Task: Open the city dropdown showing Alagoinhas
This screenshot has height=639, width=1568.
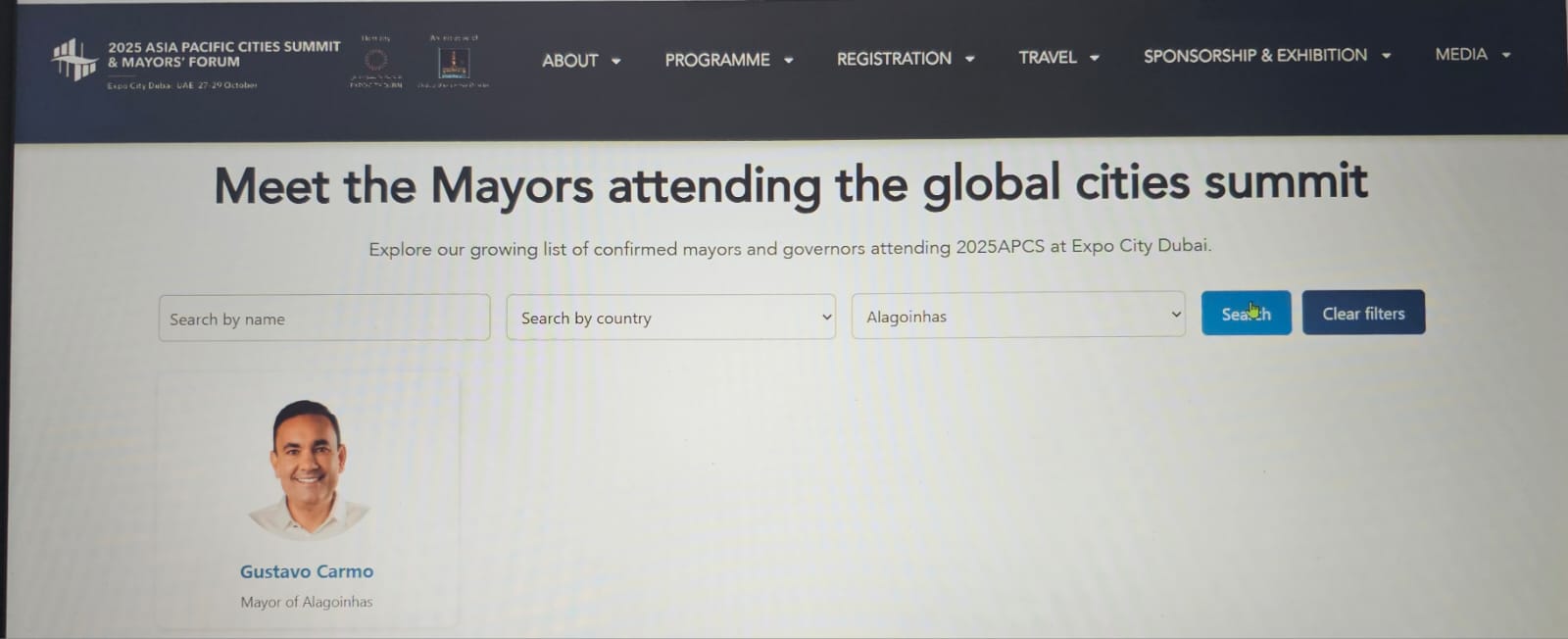Action: tap(1017, 316)
